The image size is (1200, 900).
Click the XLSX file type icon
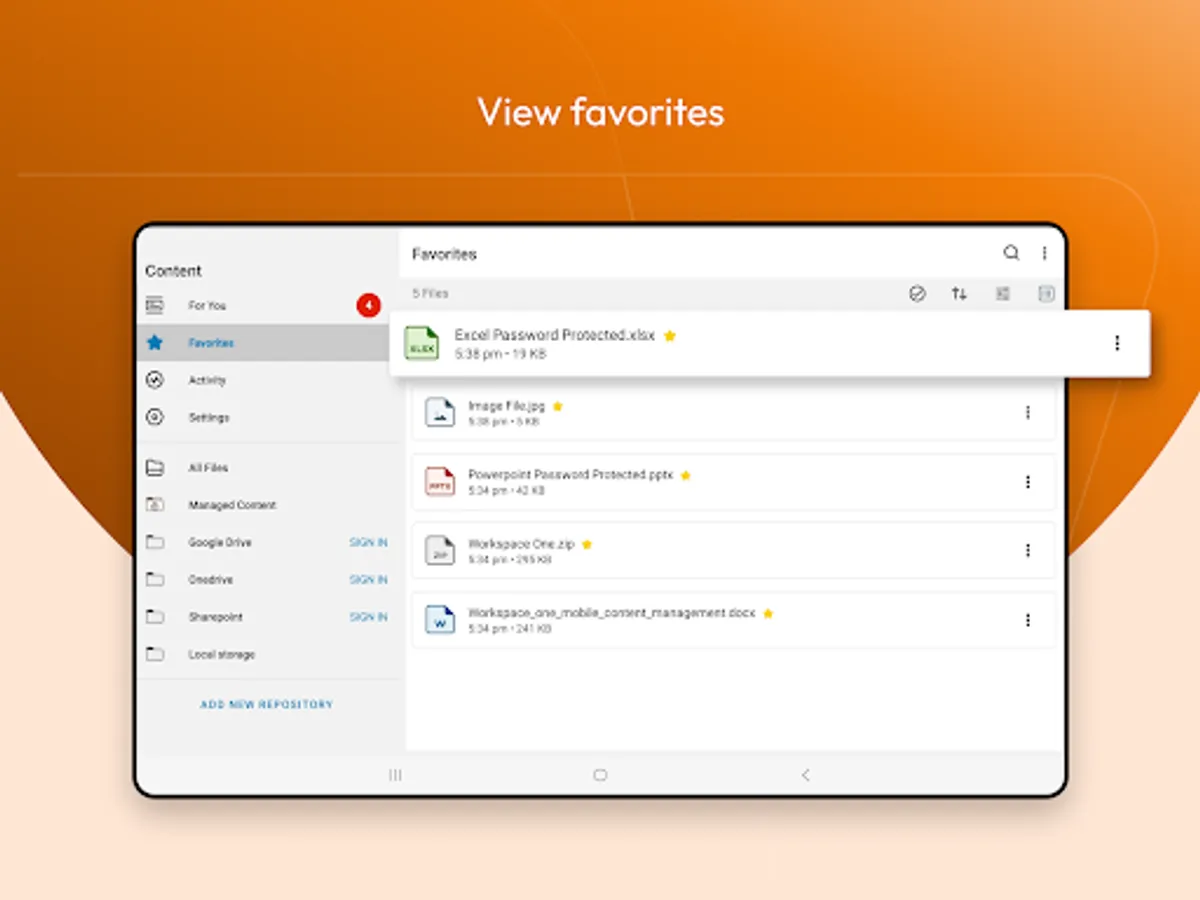(421, 343)
